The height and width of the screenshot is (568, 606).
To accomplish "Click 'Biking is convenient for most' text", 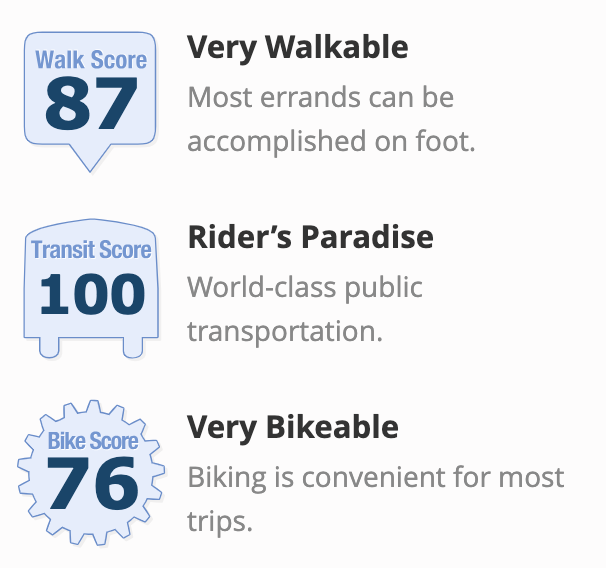I will pyautogui.click(x=376, y=478).
